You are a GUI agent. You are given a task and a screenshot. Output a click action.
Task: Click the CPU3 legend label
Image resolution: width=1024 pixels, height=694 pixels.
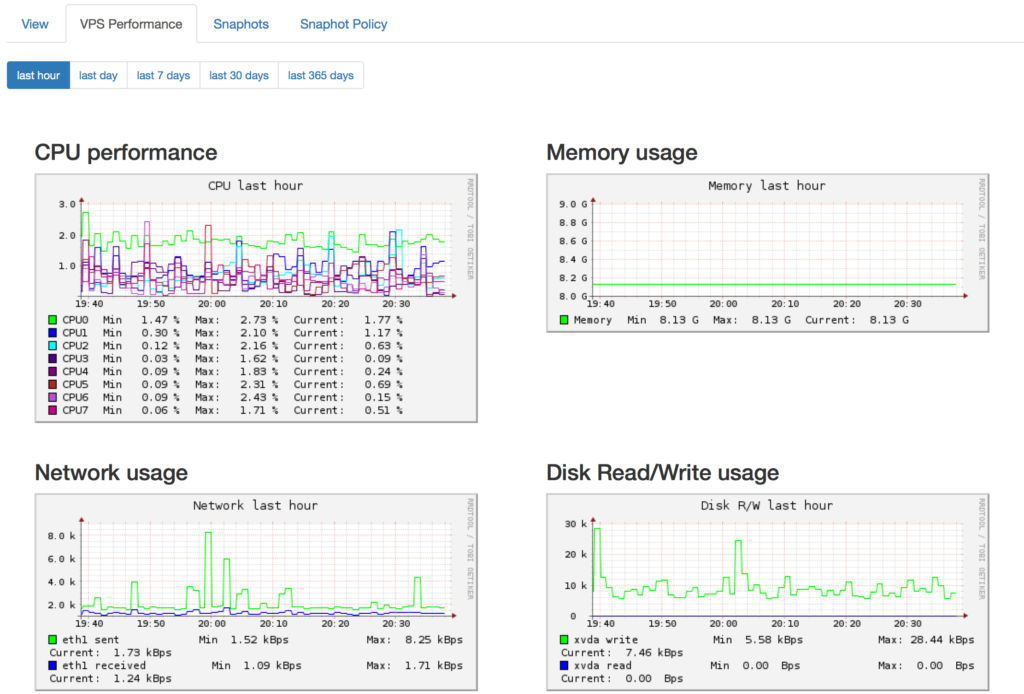click(x=75, y=358)
